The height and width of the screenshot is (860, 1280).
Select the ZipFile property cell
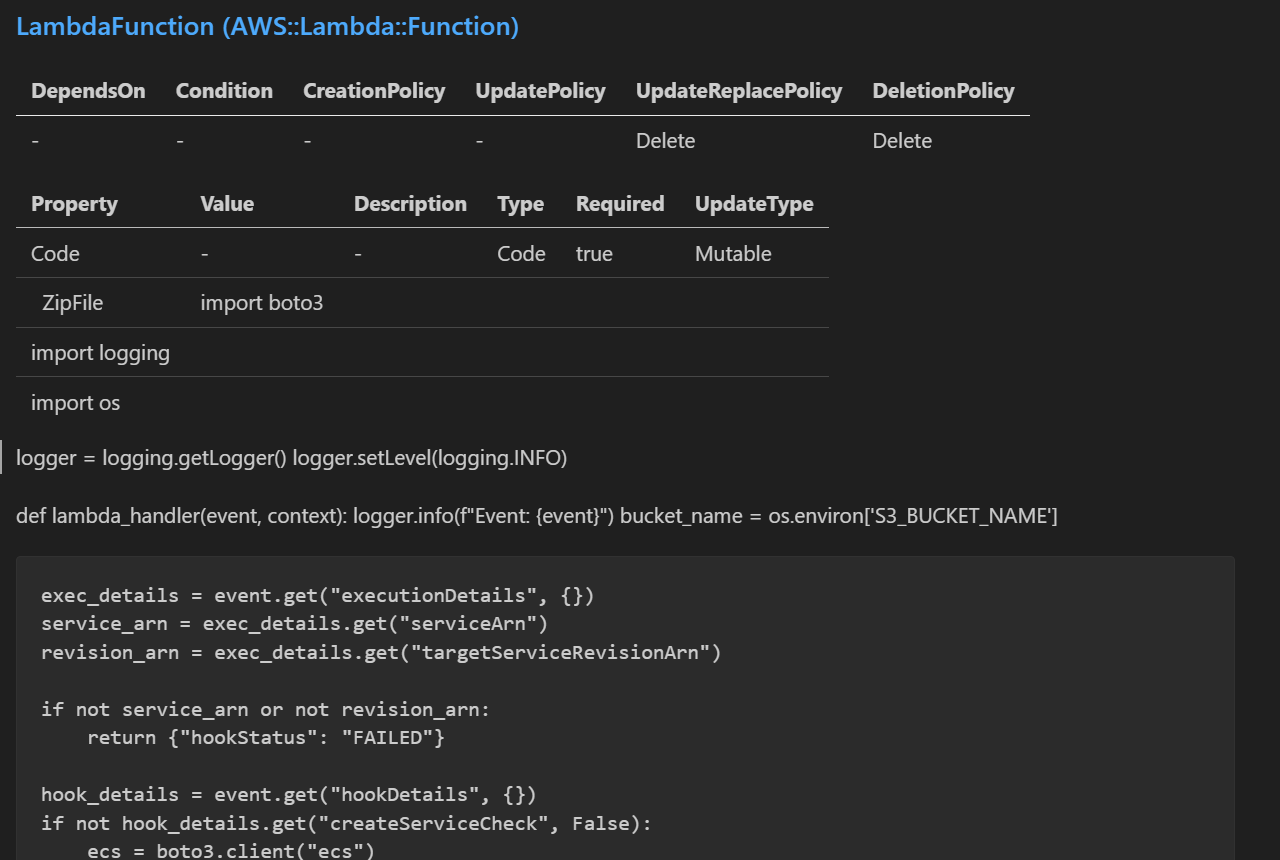72,303
